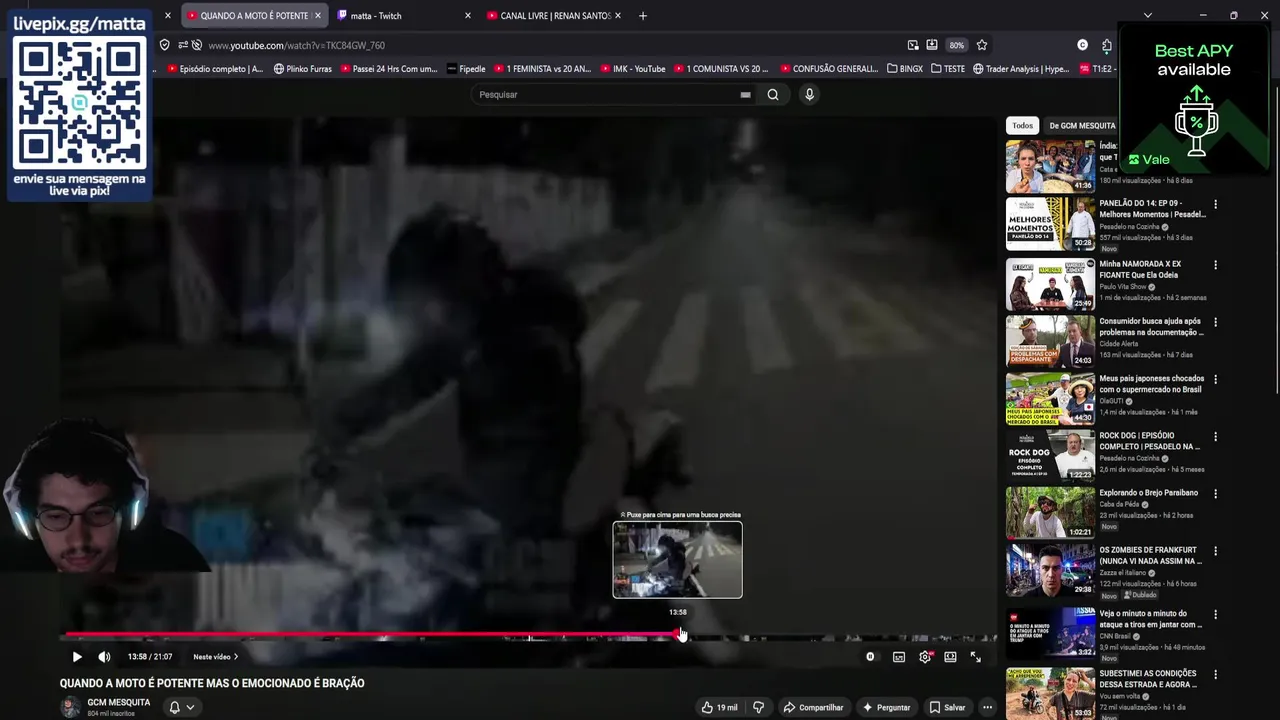This screenshot has height=720, width=1280.
Task: Open 'Consumidor busca ajuda após' video title
Action: coord(1152,327)
